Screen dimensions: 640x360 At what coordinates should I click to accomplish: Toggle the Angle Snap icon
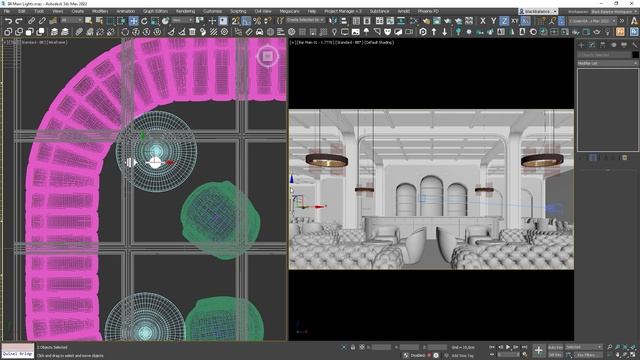coord(246,21)
